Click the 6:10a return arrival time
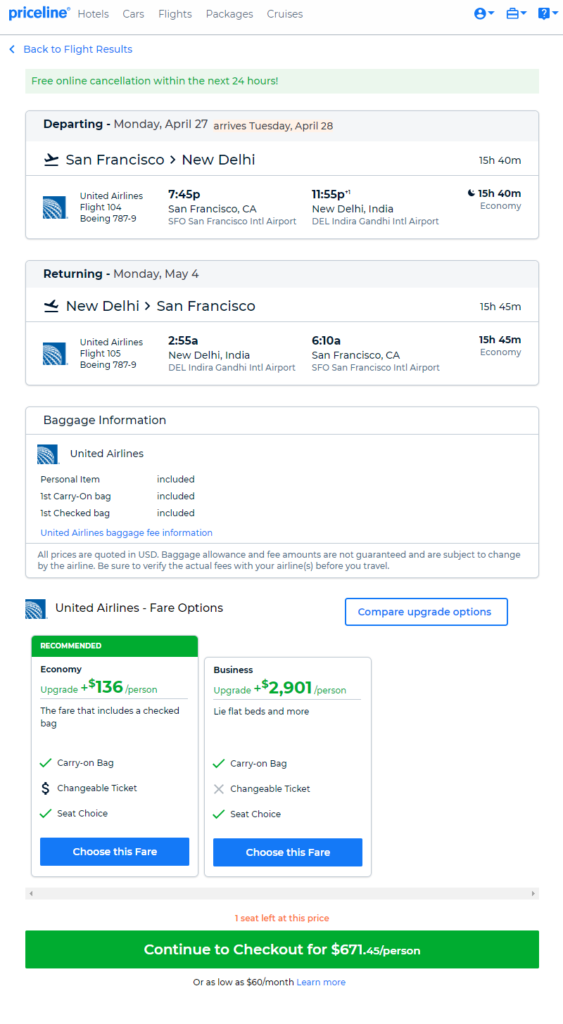This screenshot has width=563, height=1024. point(326,341)
